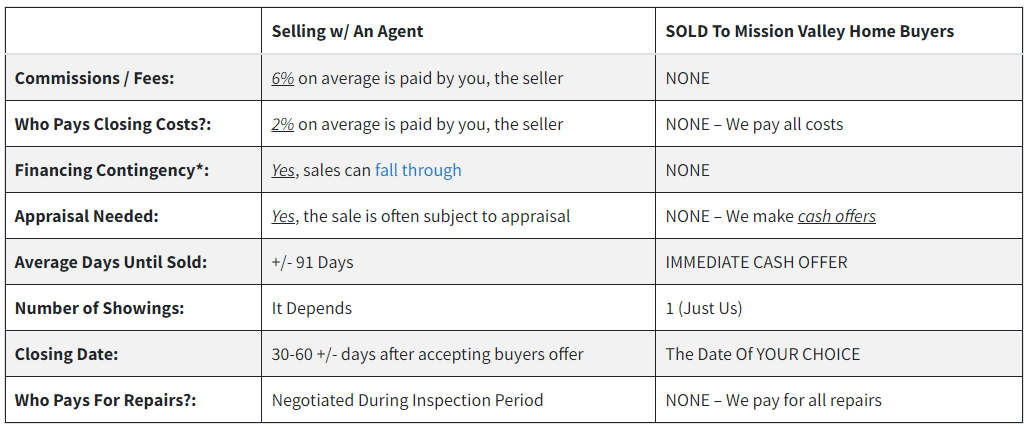This screenshot has width=1029, height=429.
Task: Open the "fall through" link
Action: [x=418, y=170]
